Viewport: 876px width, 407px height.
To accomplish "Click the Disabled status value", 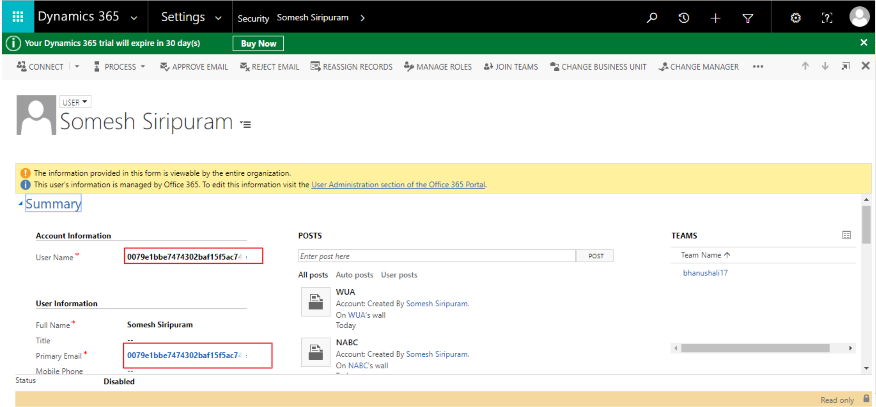I will point(119,382).
